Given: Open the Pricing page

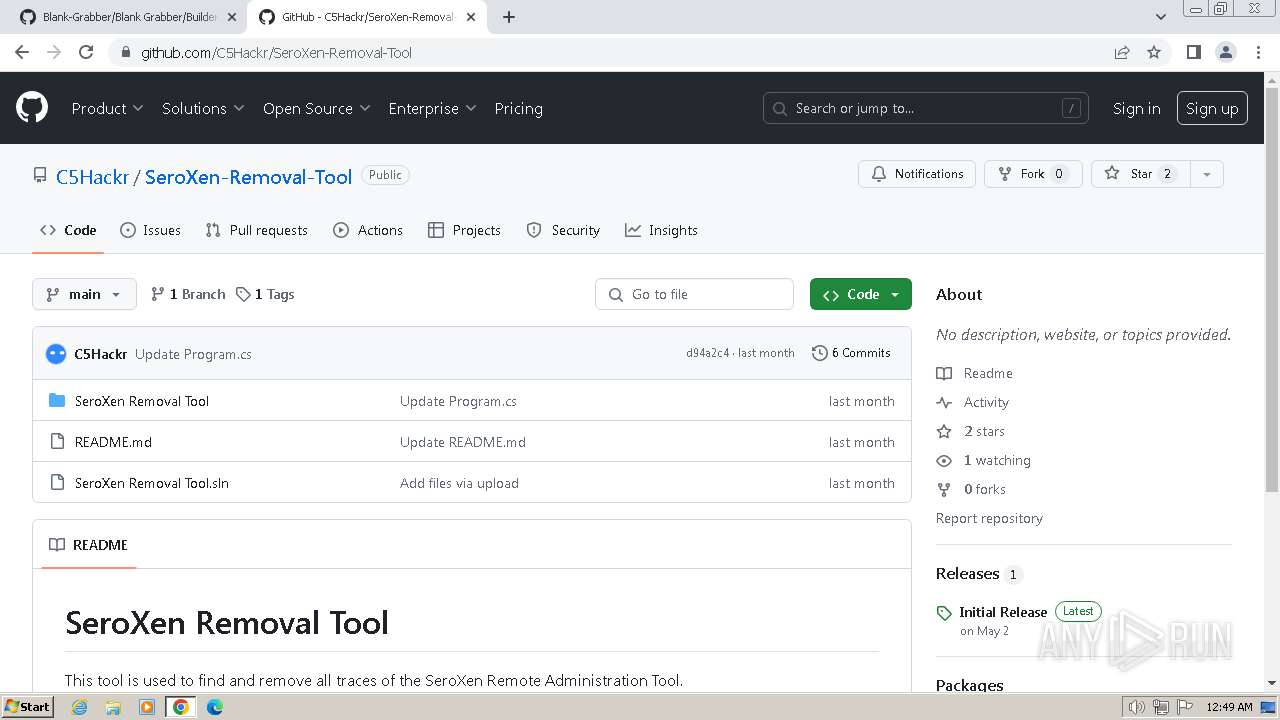Looking at the screenshot, I should pyautogui.click(x=518, y=108).
